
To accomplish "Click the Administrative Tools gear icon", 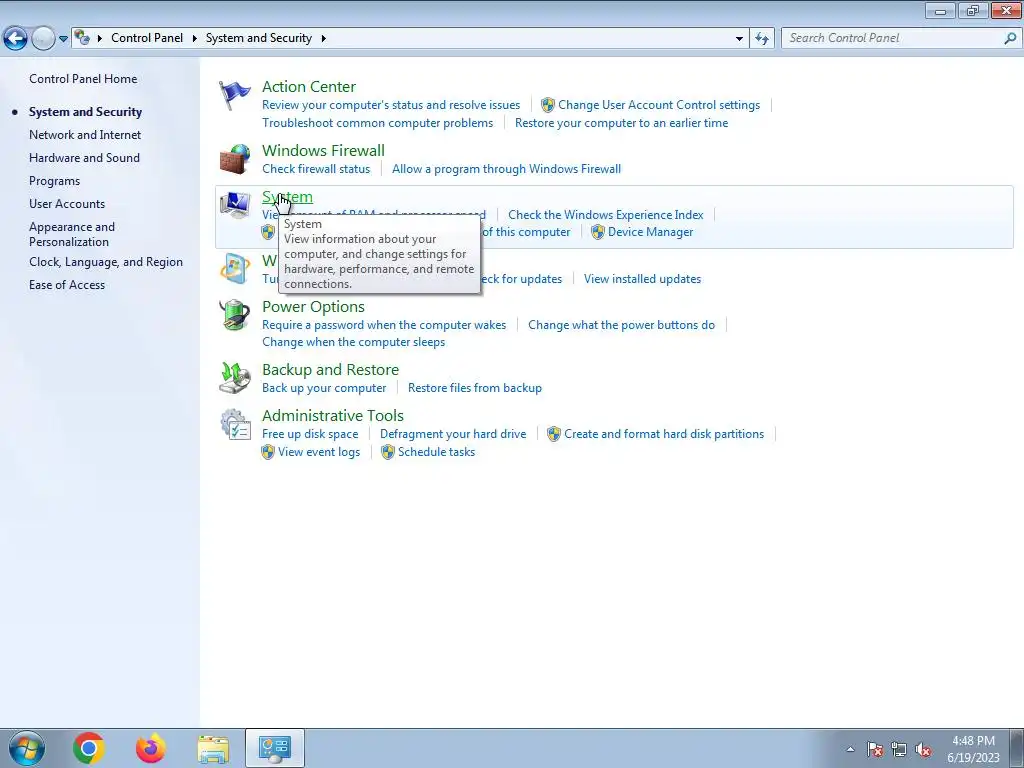I will coord(234,424).
